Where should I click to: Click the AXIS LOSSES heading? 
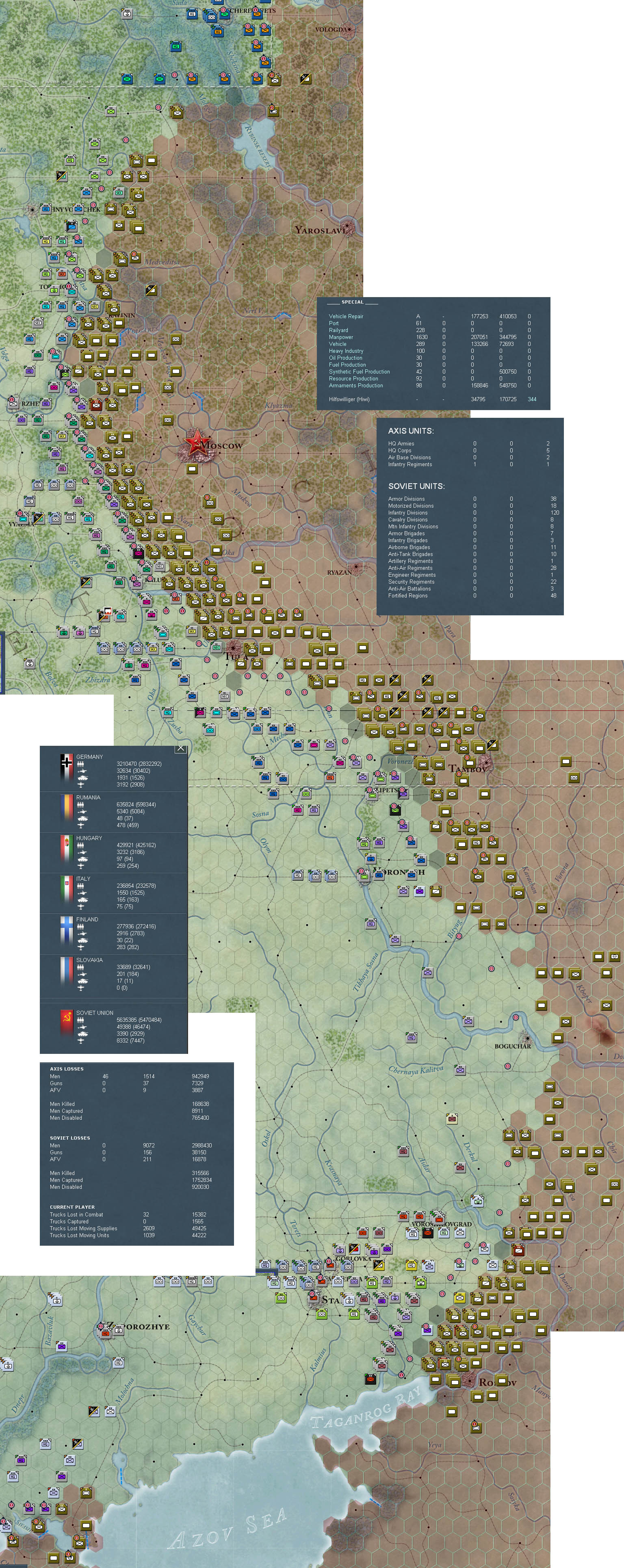67,1069
